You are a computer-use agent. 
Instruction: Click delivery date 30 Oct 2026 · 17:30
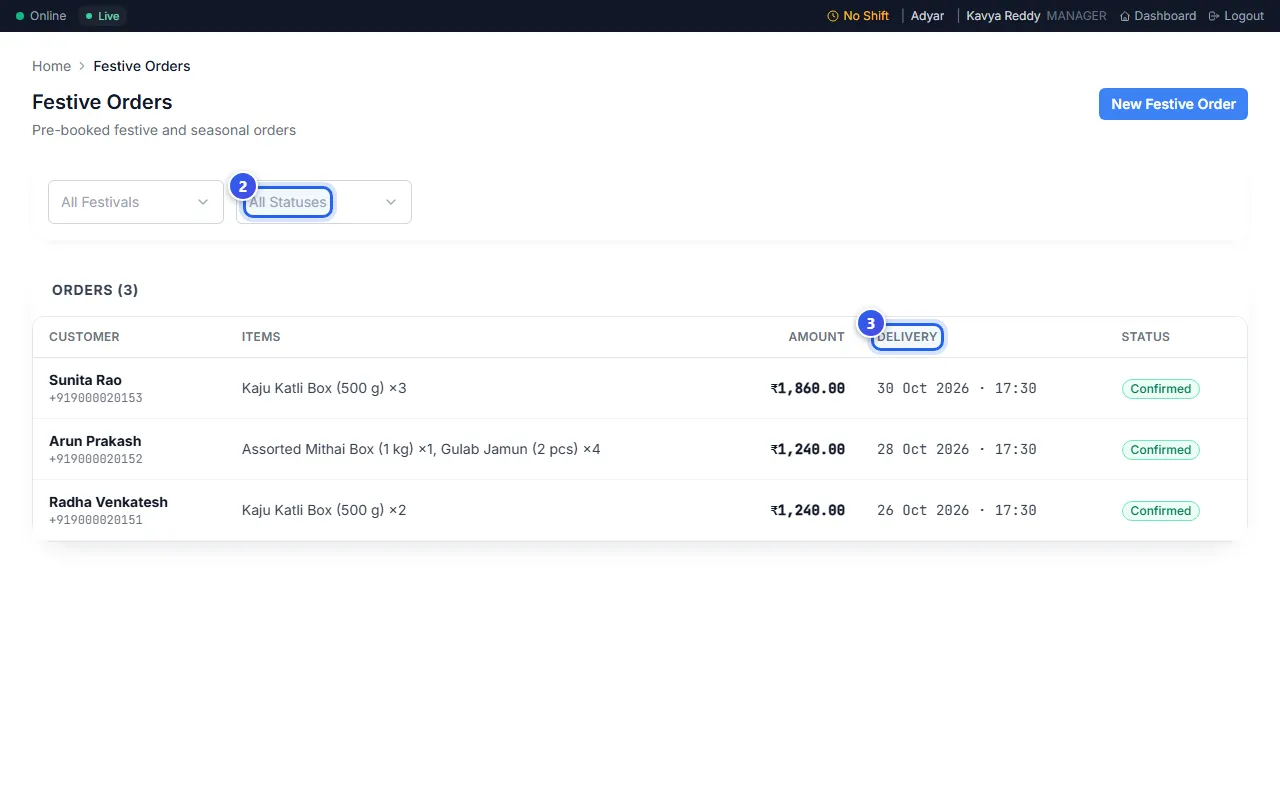[957, 388]
